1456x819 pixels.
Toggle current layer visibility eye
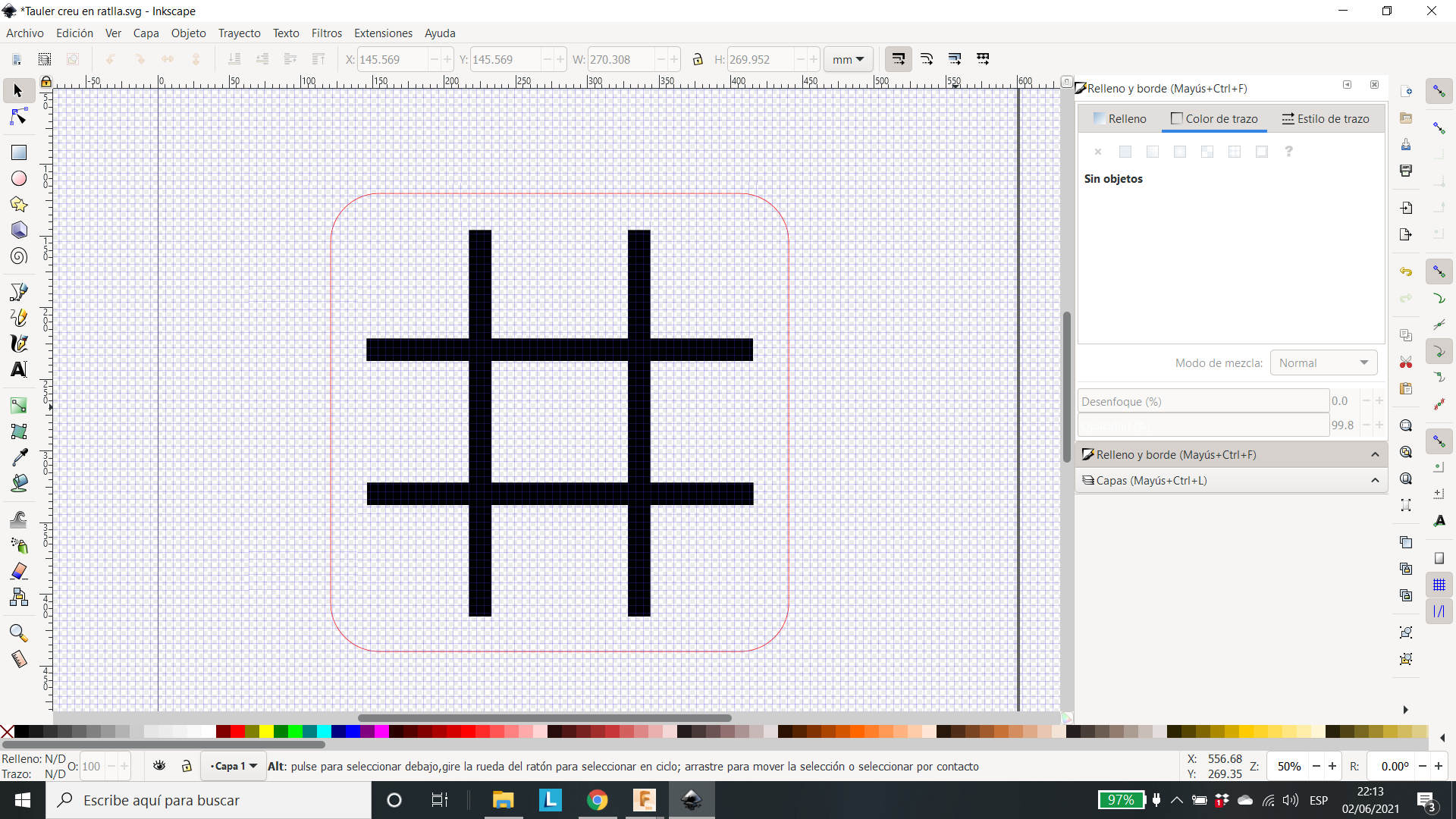(159, 766)
